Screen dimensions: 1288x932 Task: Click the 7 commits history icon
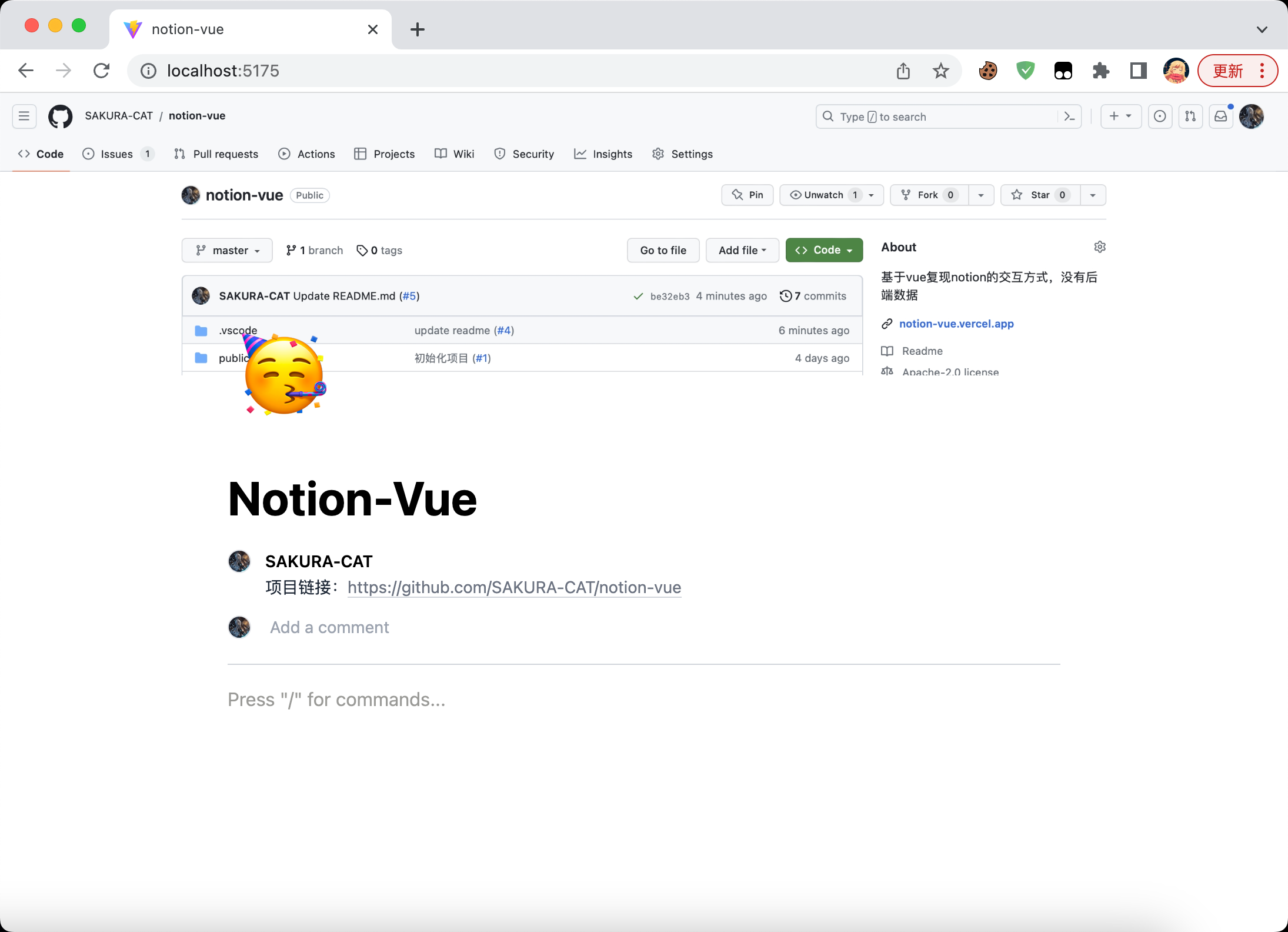pyautogui.click(x=787, y=296)
